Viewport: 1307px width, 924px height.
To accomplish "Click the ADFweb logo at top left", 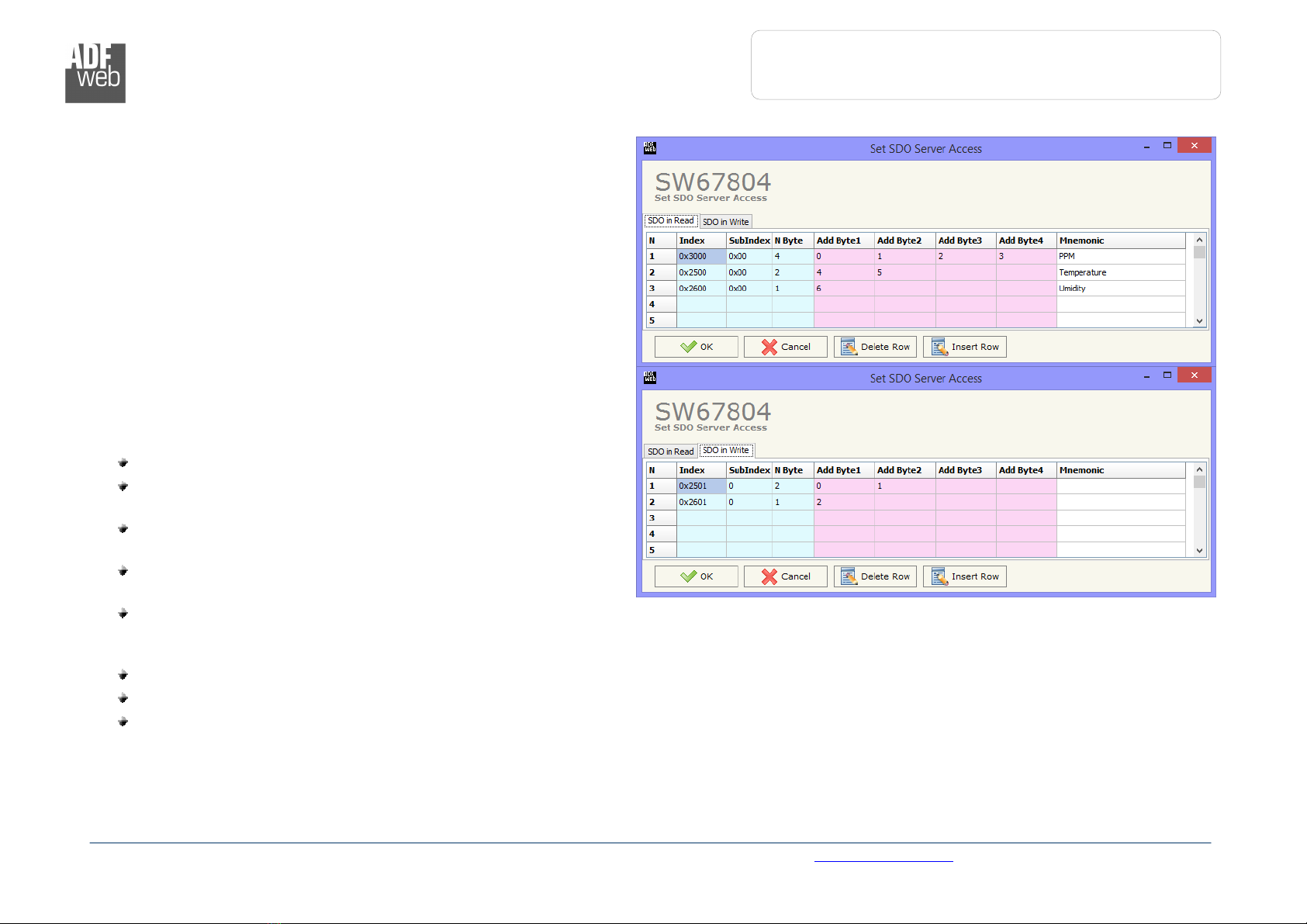I will pos(95,73).
